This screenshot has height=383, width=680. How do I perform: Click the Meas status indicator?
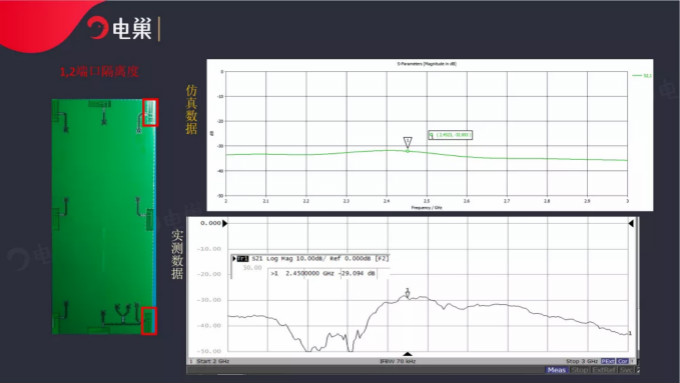tap(556, 370)
